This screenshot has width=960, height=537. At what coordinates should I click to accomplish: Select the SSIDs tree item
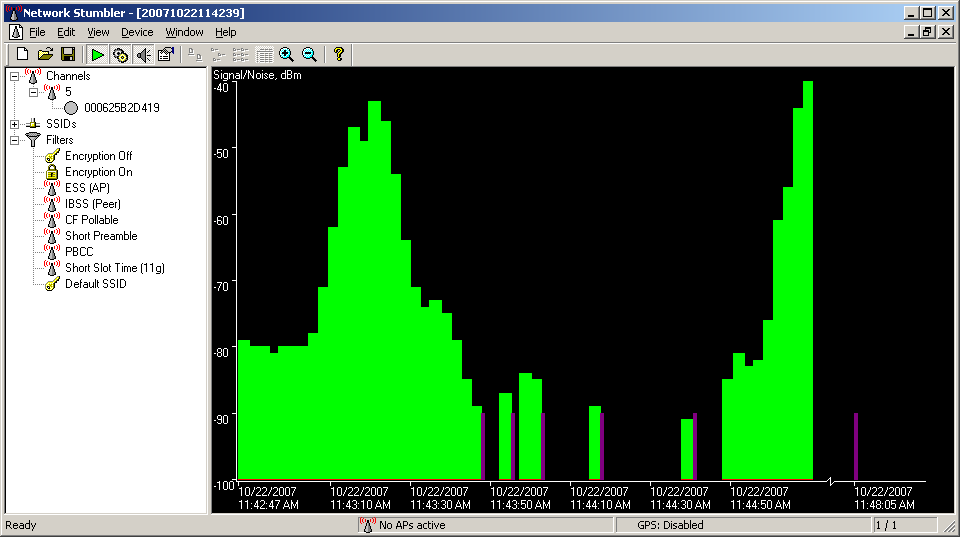(61, 124)
